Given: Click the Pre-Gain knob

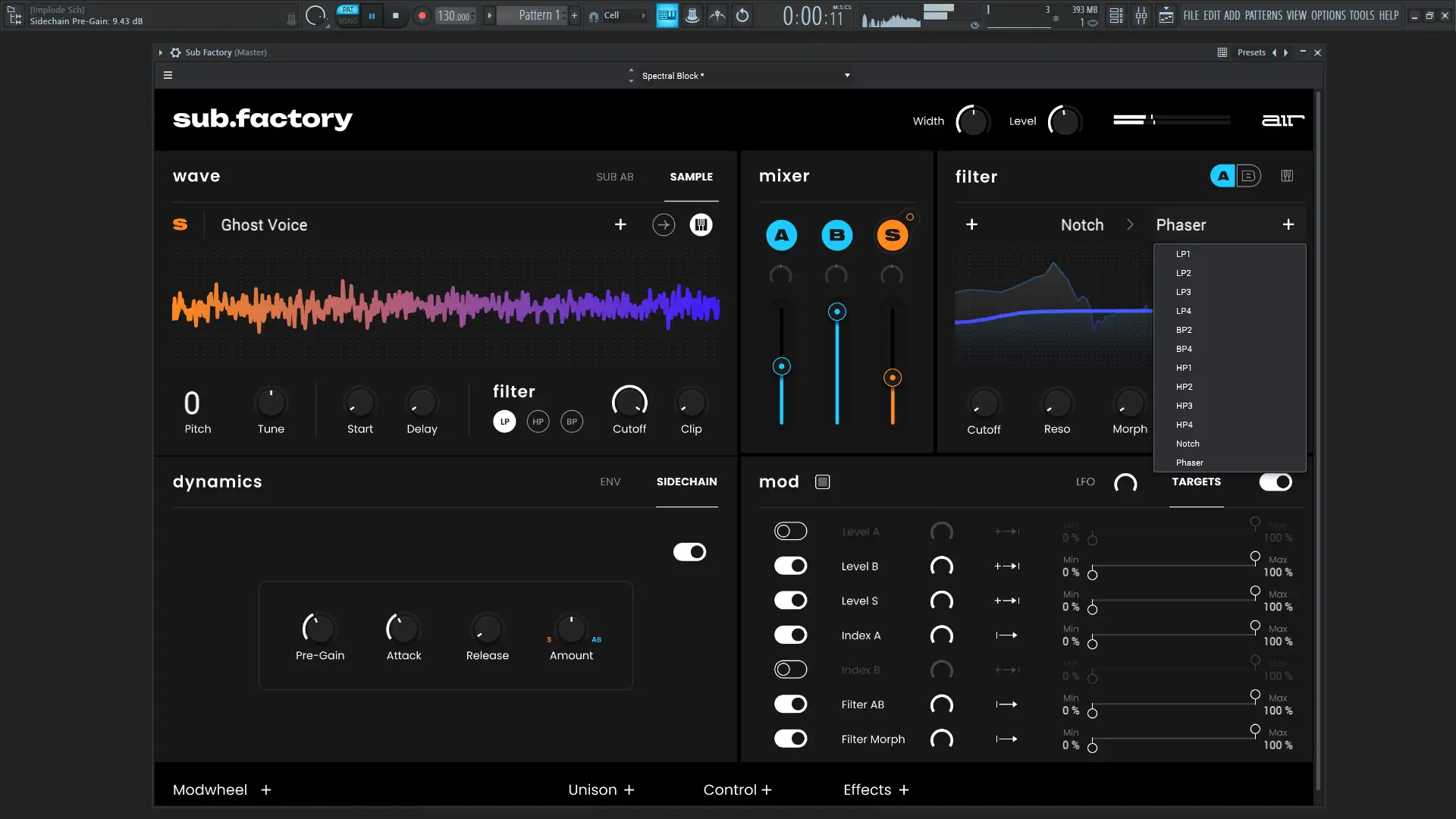Looking at the screenshot, I should pos(319,628).
